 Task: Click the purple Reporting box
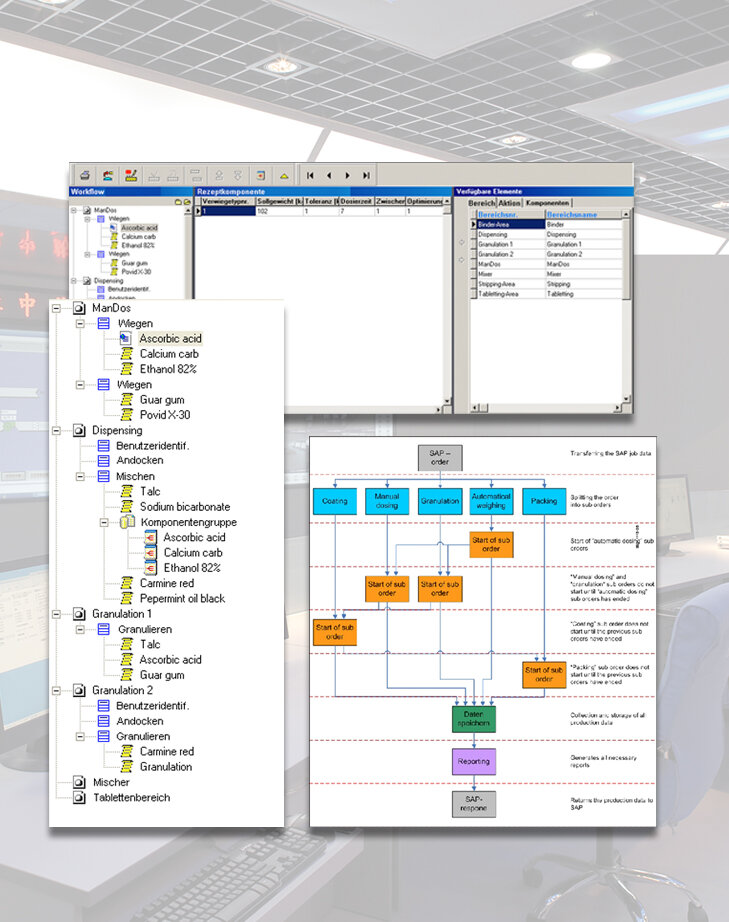coord(473,761)
